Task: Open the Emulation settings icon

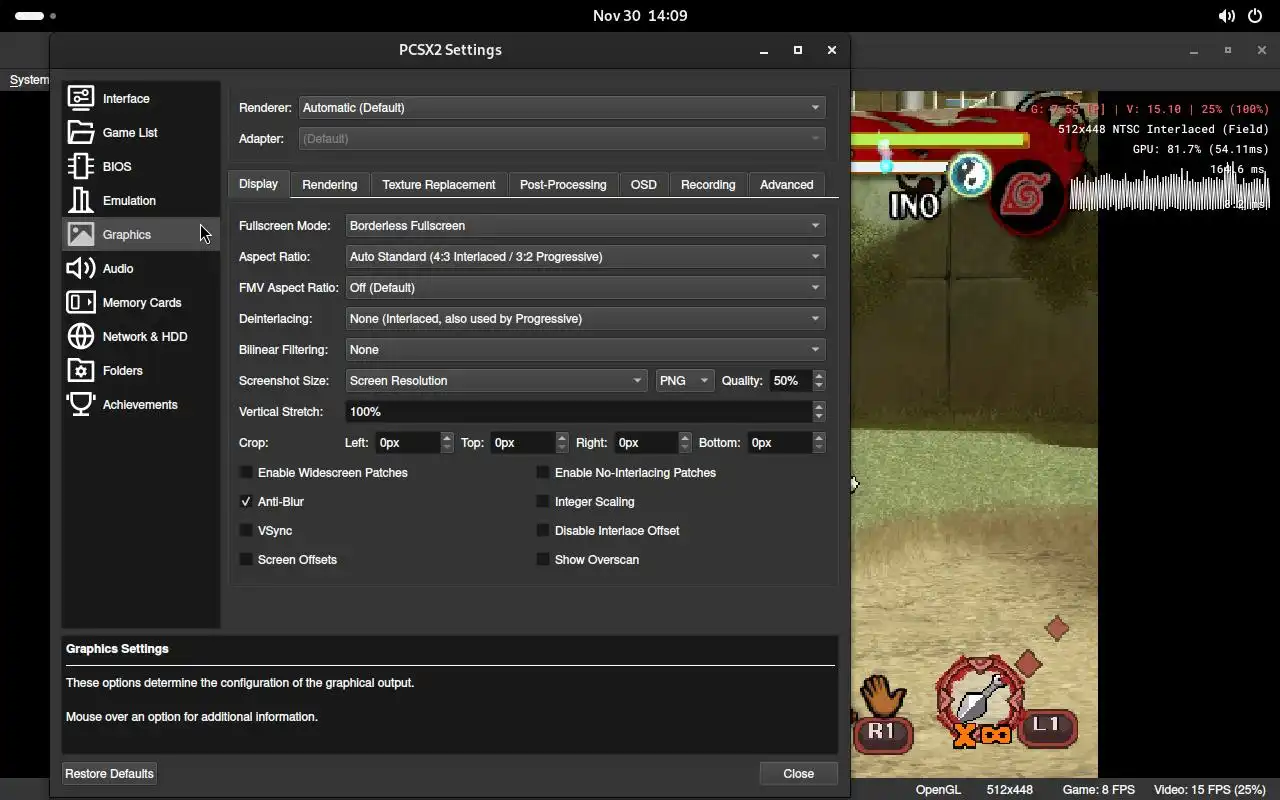Action: point(81,200)
